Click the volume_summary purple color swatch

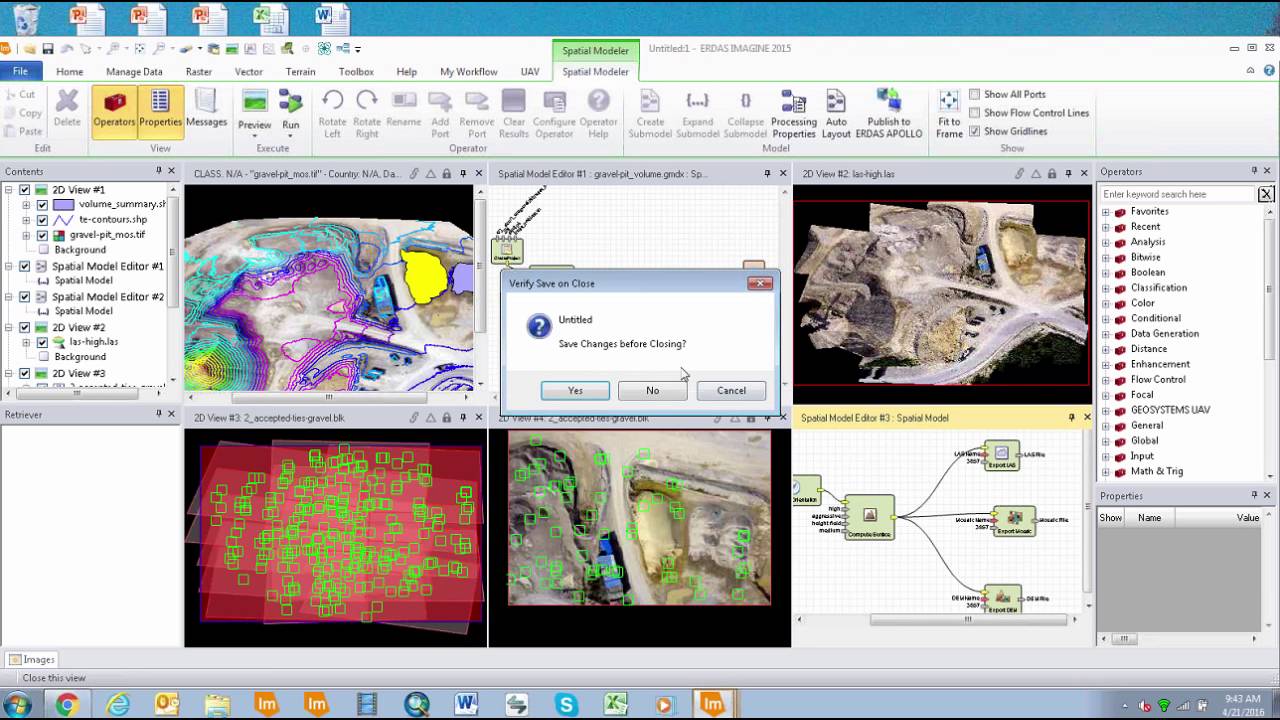coord(63,205)
